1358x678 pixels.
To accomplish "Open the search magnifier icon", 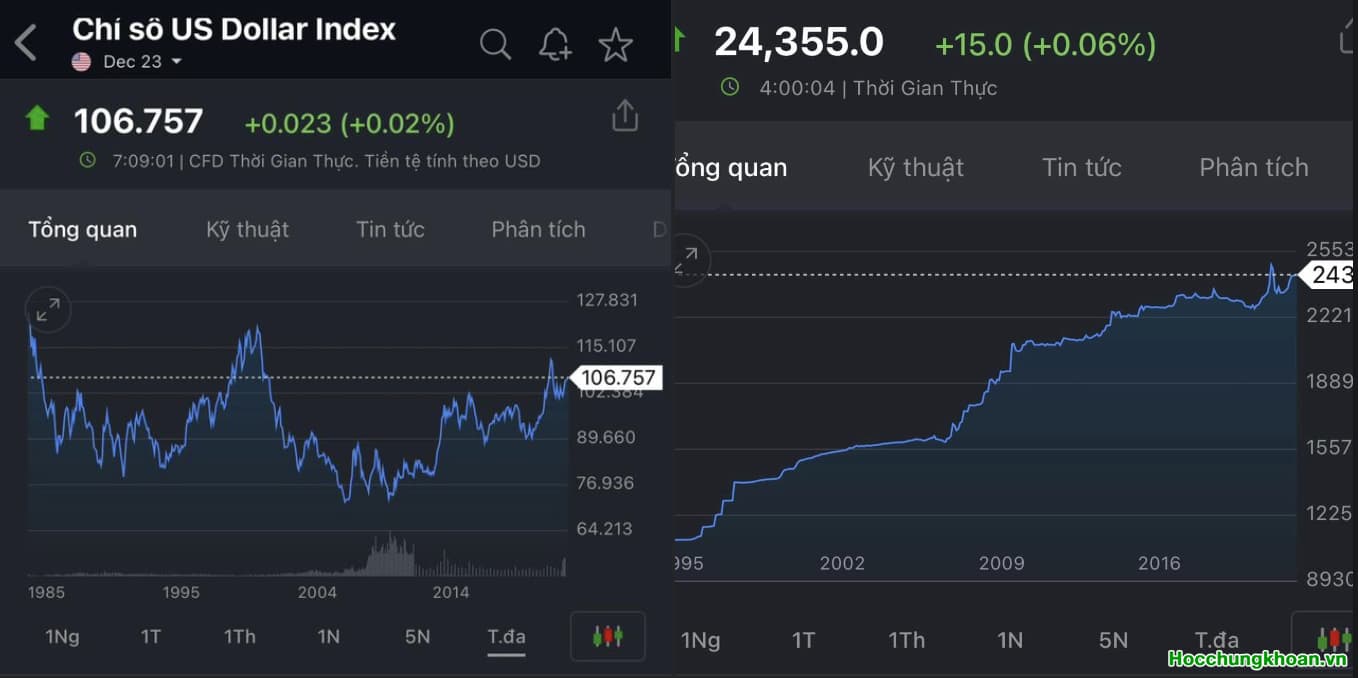I will (x=495, y=44).
